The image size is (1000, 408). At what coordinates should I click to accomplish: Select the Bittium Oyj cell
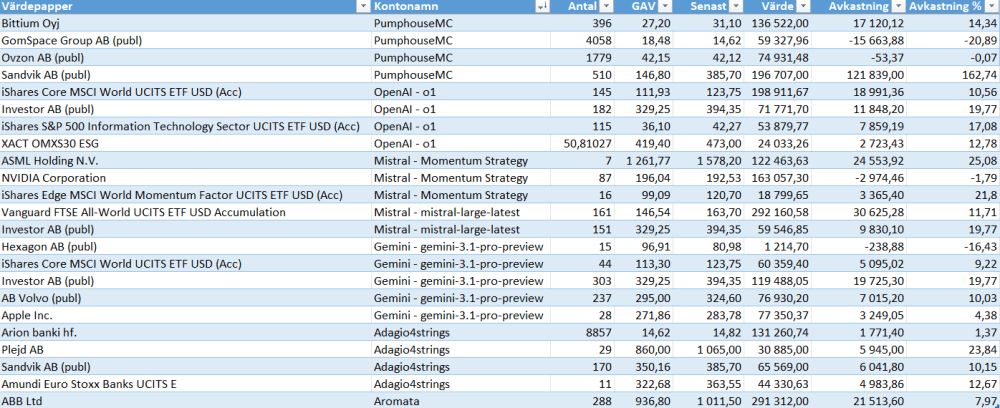pos(186,23)
